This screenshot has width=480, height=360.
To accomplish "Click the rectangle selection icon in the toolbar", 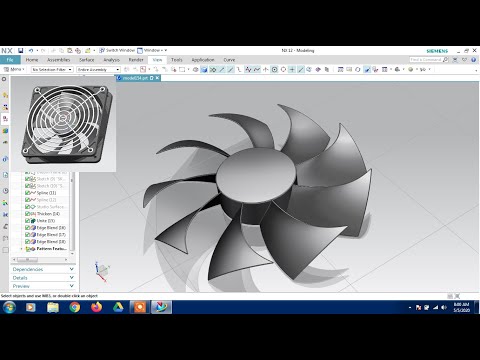I will pyautogui.click(x=182, y=69).
